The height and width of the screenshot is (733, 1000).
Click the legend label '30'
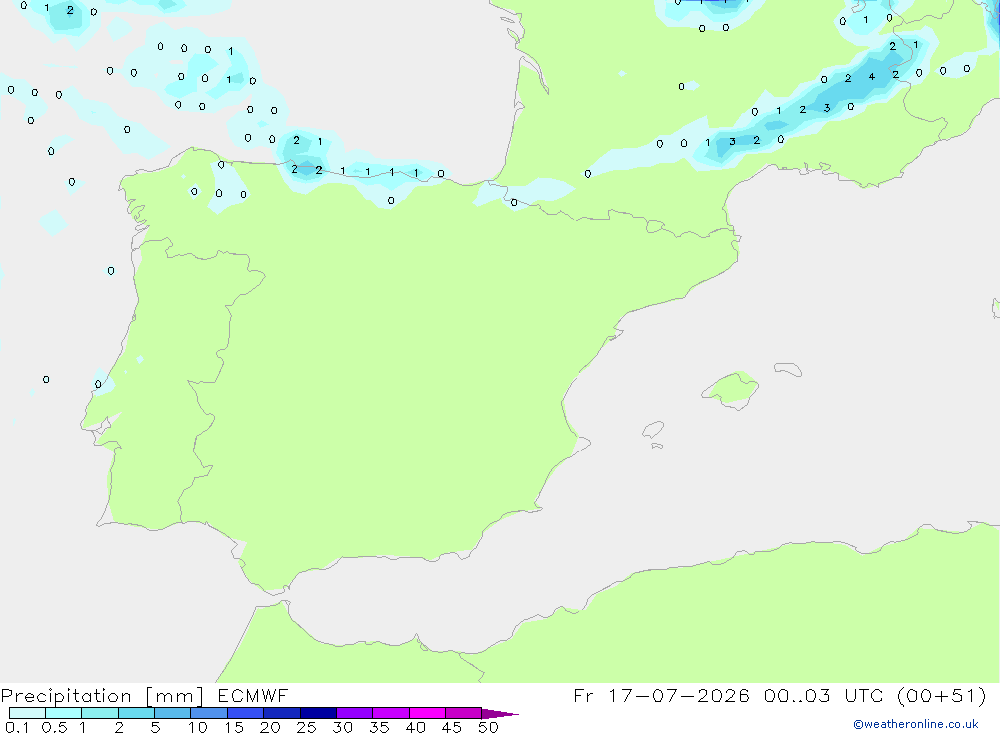(x=343, y=727)
